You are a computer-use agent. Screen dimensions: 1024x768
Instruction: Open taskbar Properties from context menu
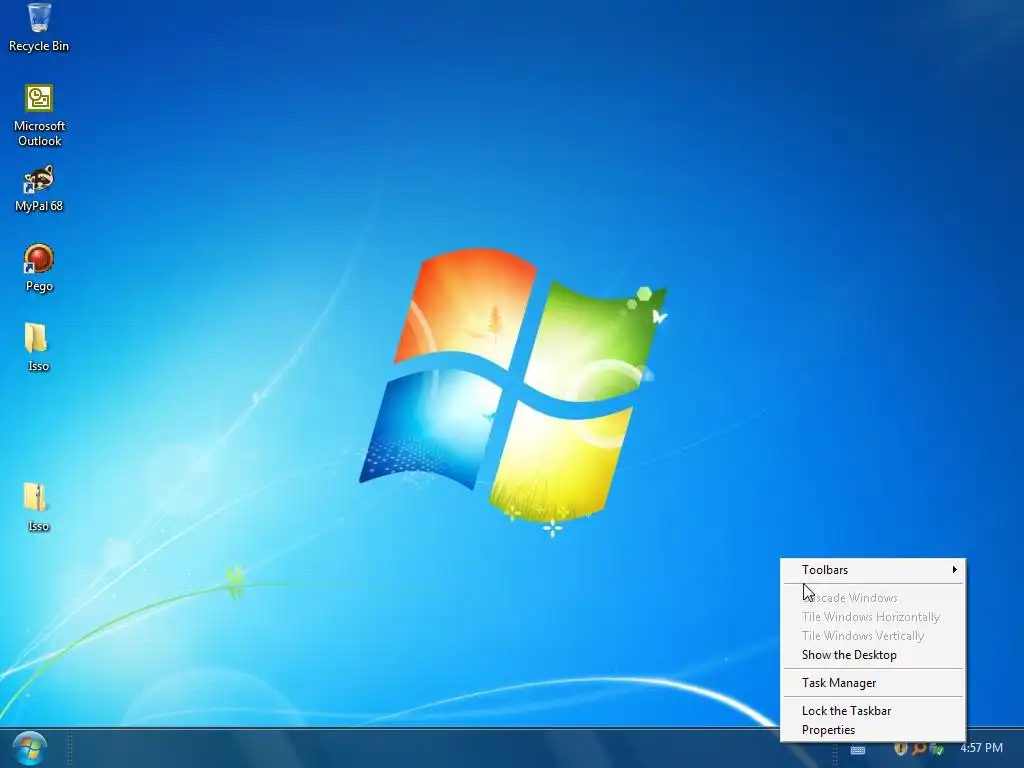pos(873,730)
